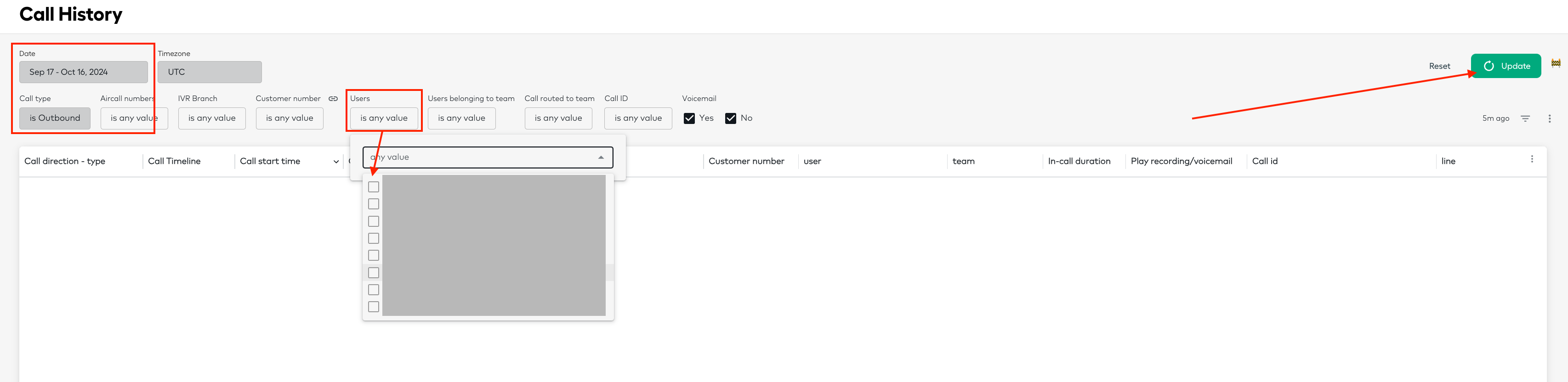
Task: Click the Call id column header
Action: pos(1264,161)
